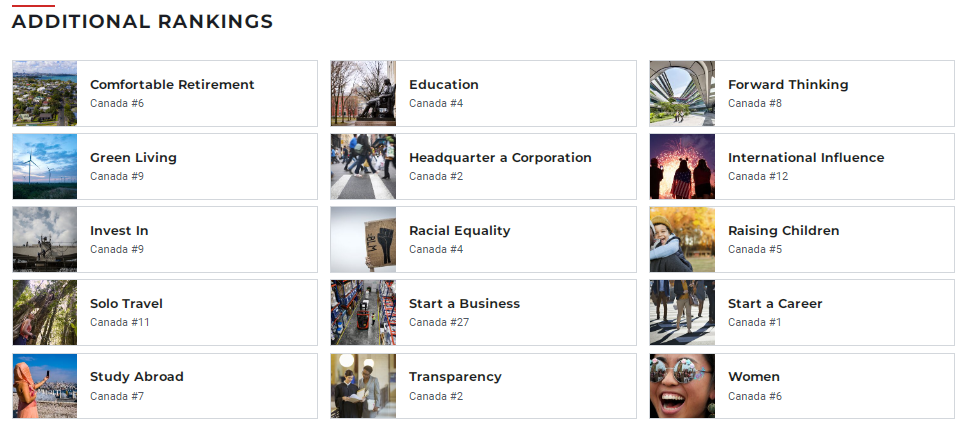Click the Study Abroad selfie thumbnail
Image resolution: width=962 pixels, height=426 pixels.
45,386
